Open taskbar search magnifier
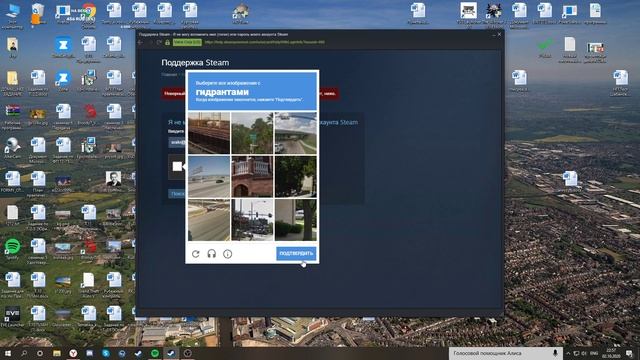Viewport: 640px width, 360px height. (x=24, y=353)
